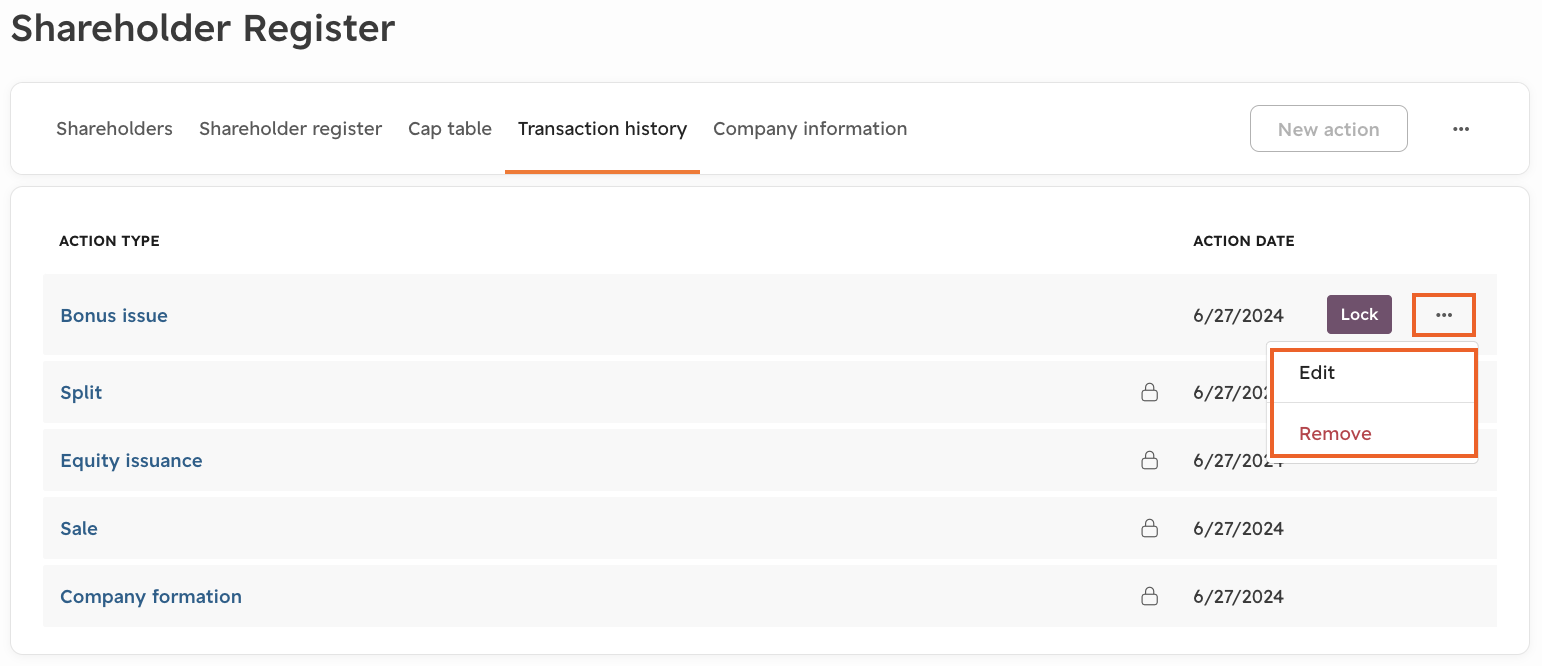
Task: Click the three-dot menu on Bonus issue row
Action: [x=1444, y=315]
